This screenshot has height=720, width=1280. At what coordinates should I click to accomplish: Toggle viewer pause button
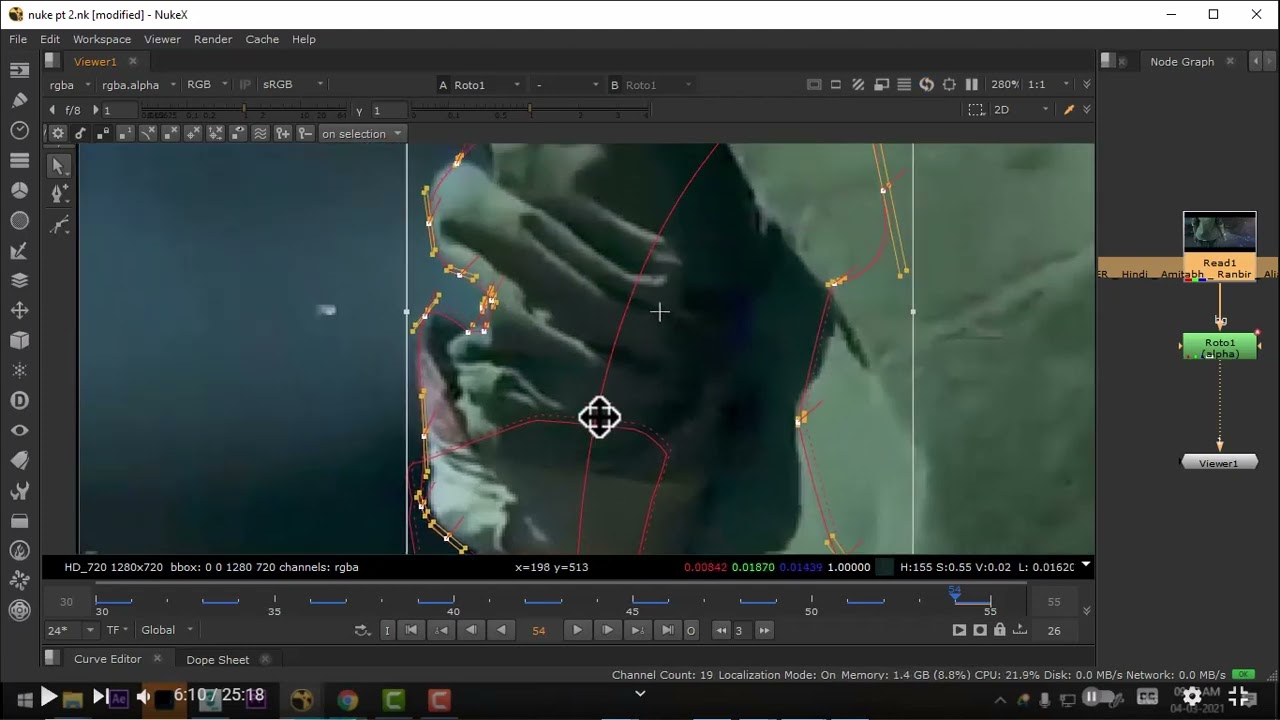(971, 85)
